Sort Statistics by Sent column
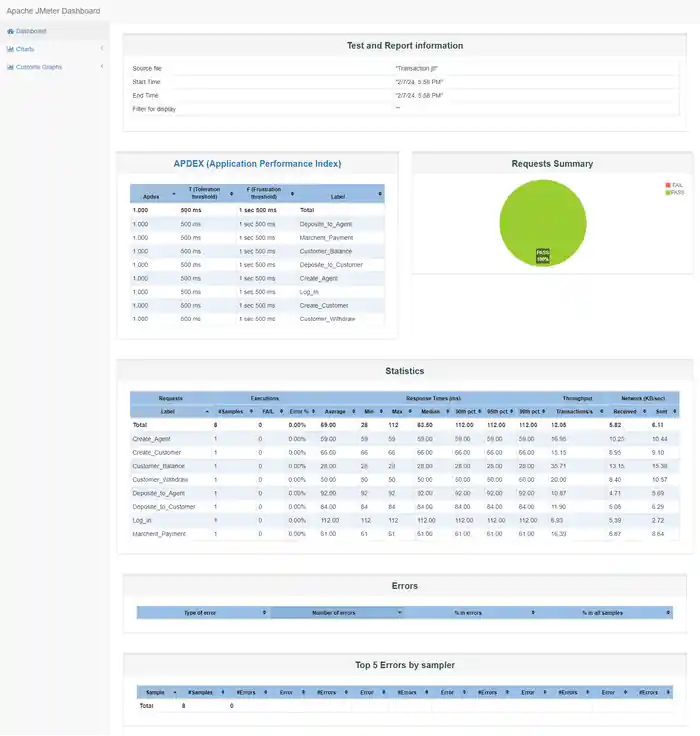This screenshot has width=700, height=736. 664,412
